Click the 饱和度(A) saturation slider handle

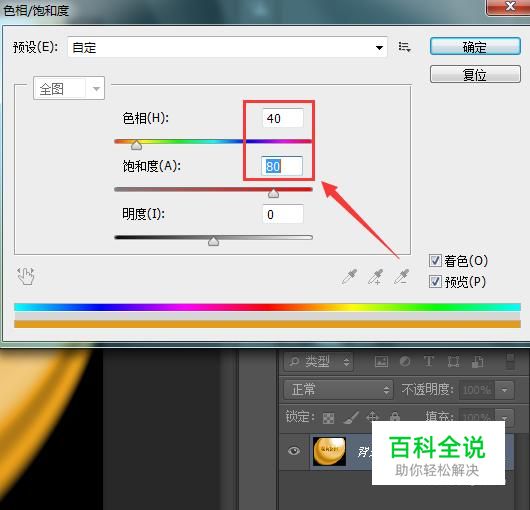tap(273, 193)
